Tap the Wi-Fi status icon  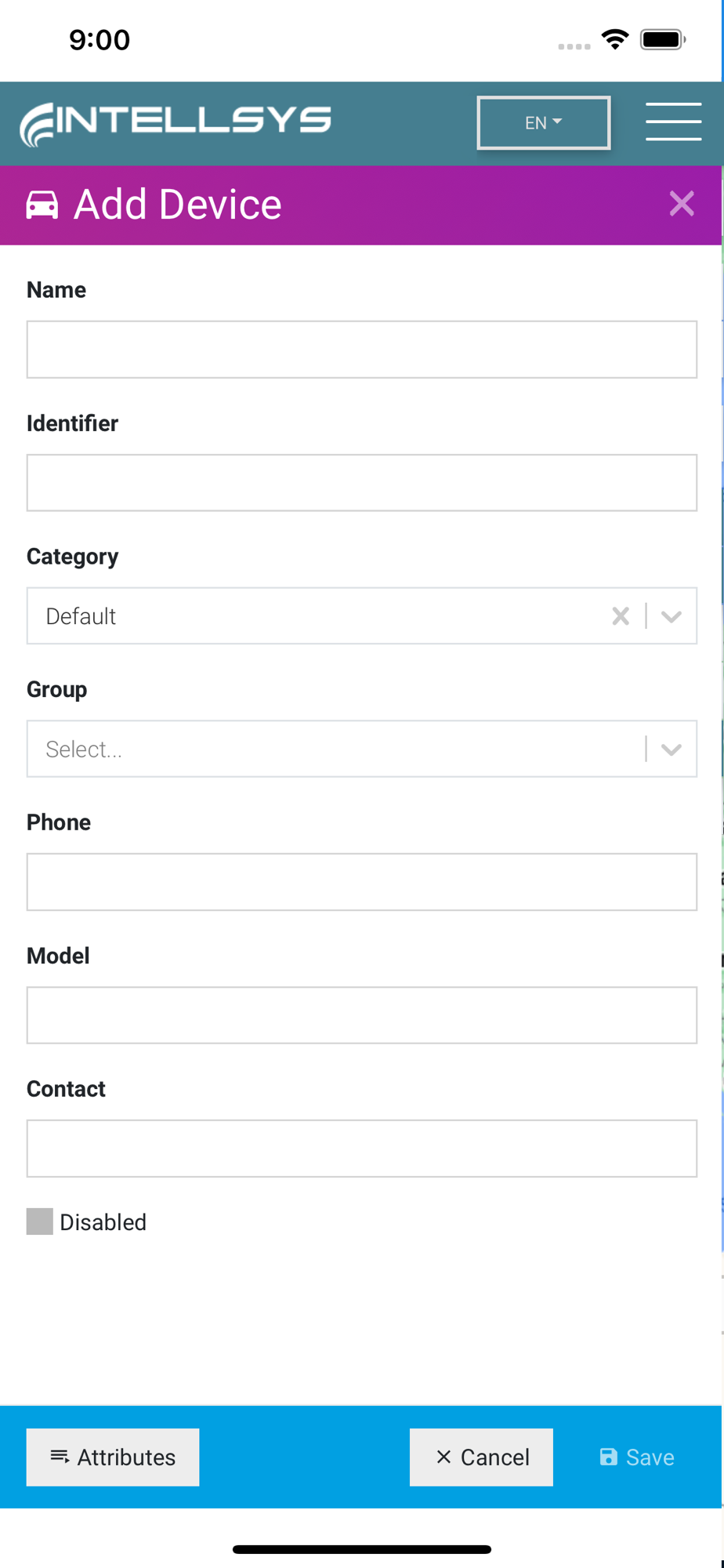pos(615,39)
